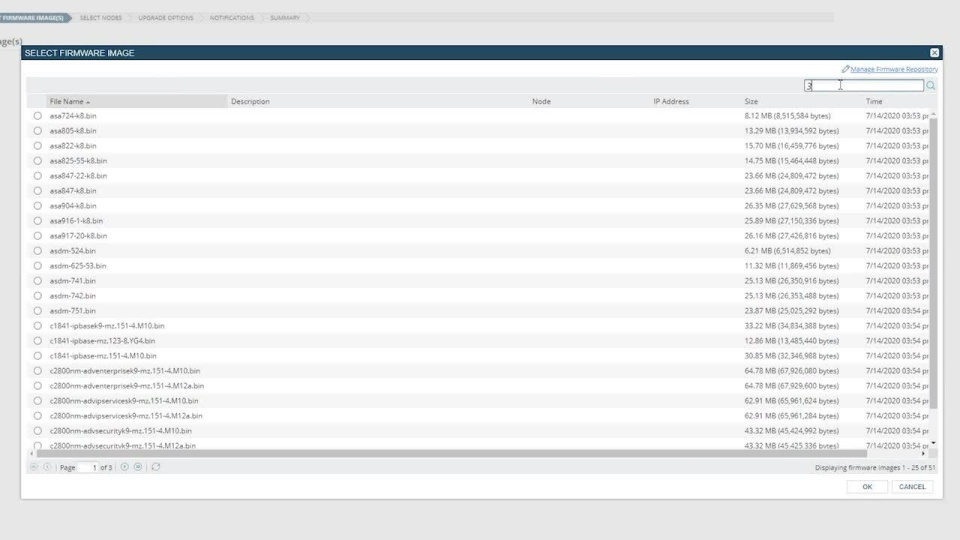Click the horizontal scrollbar thumb

click(x=452, y=454)
